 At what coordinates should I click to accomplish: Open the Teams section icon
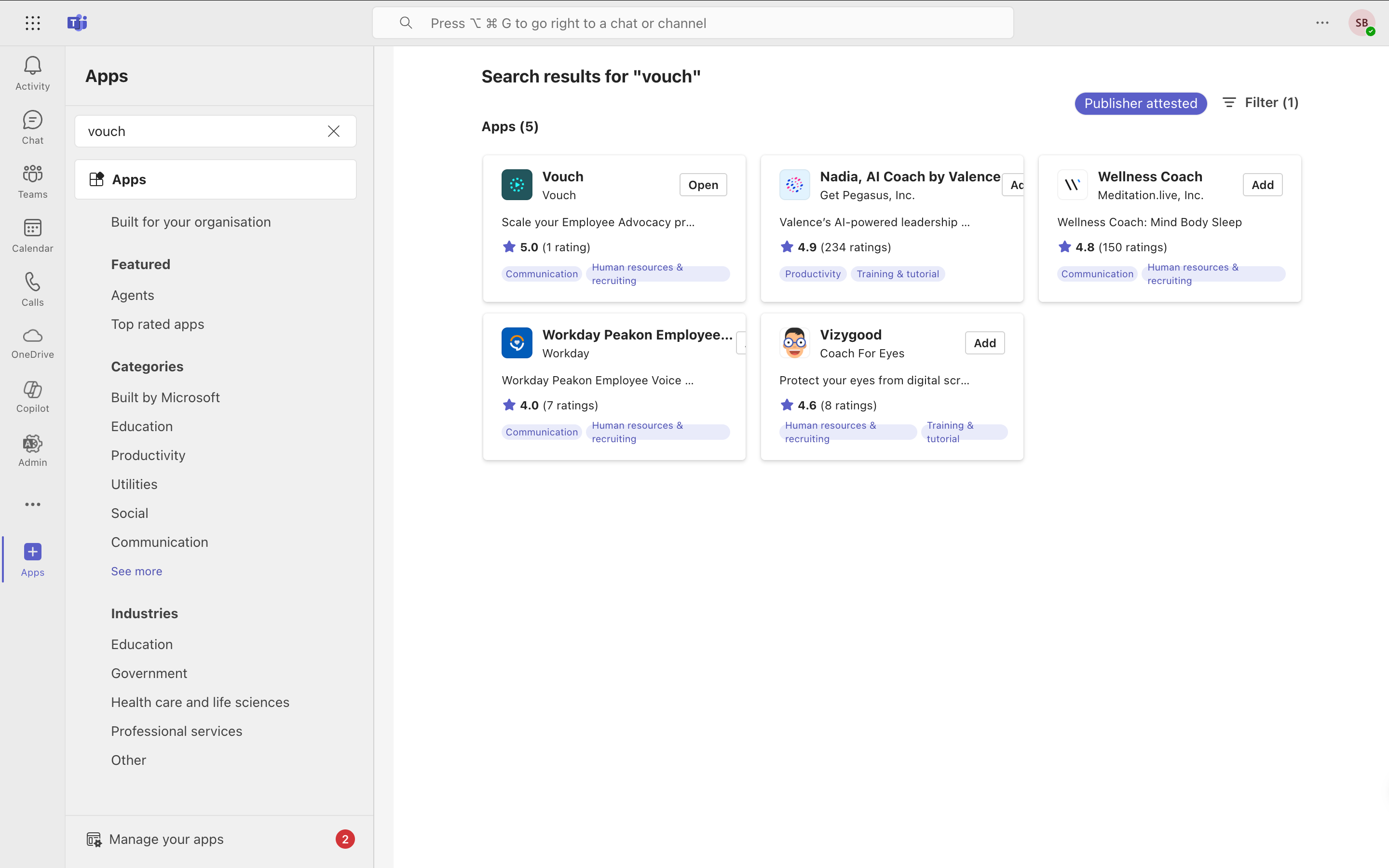tap(33, 174)
